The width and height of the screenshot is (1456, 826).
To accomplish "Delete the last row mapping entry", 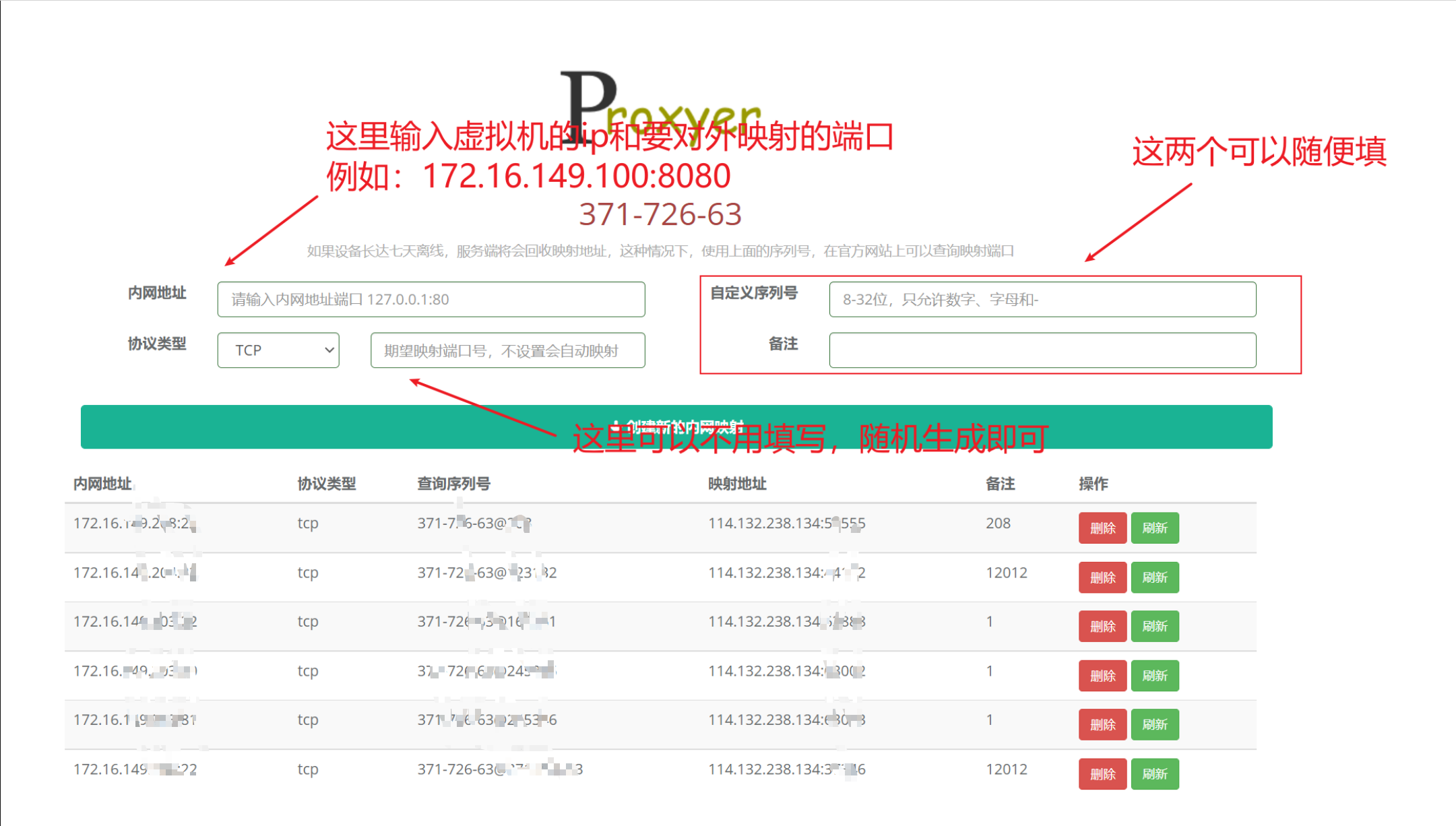I will (1102, 774).
